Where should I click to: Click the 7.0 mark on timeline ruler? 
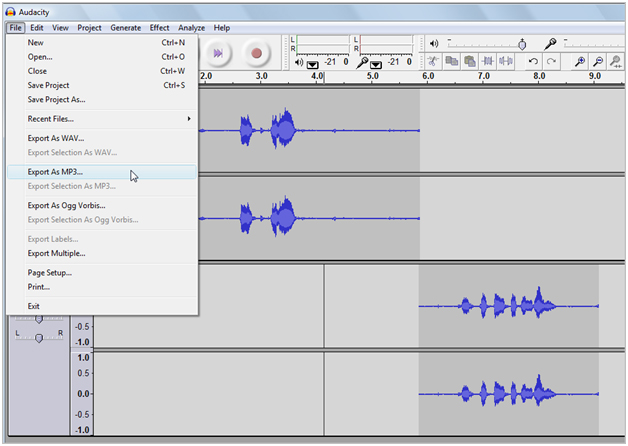click(x=483, y=76)
